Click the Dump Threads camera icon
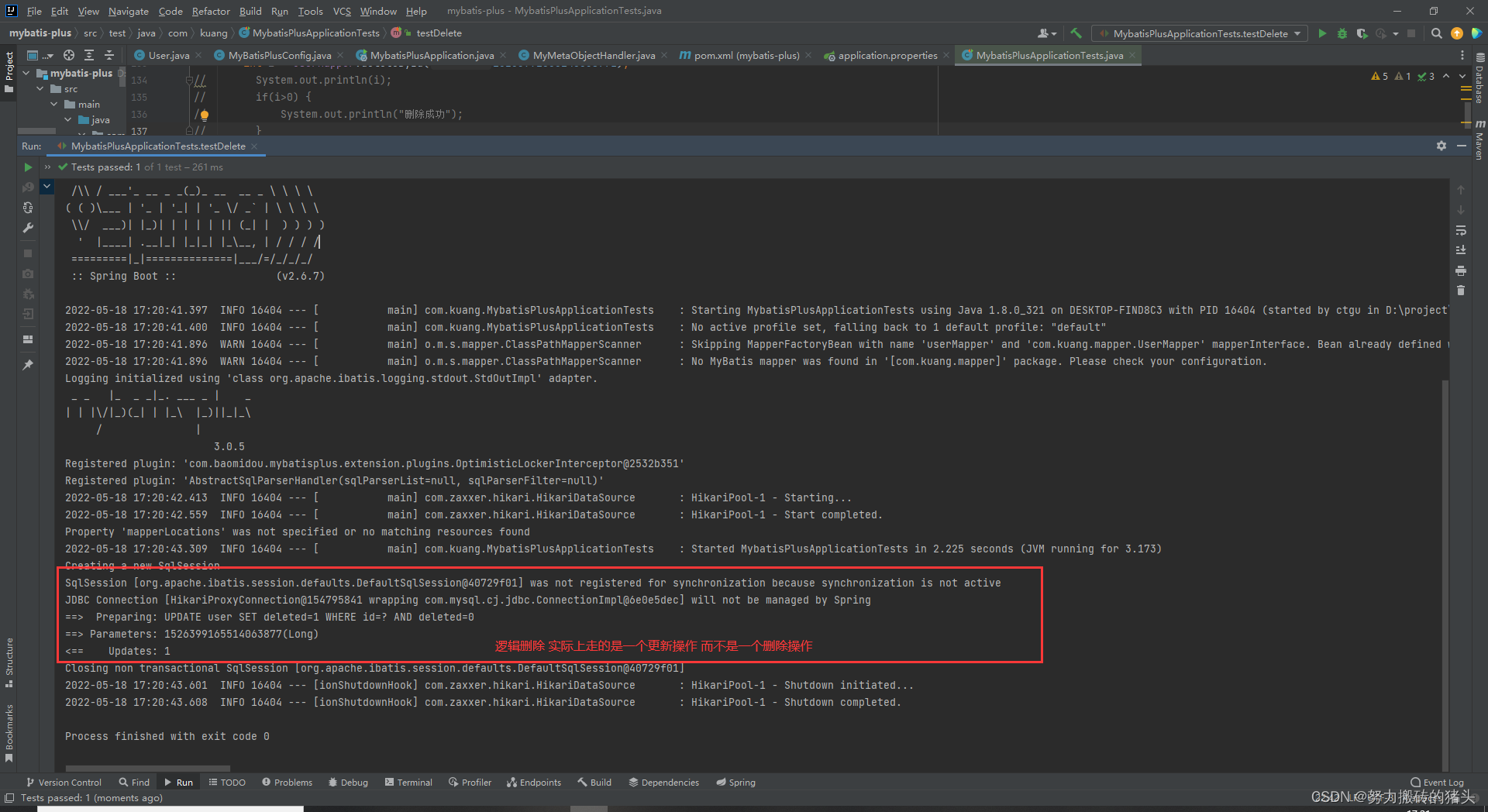Viewport: 1488px width, 812px height. click(28, 274)
